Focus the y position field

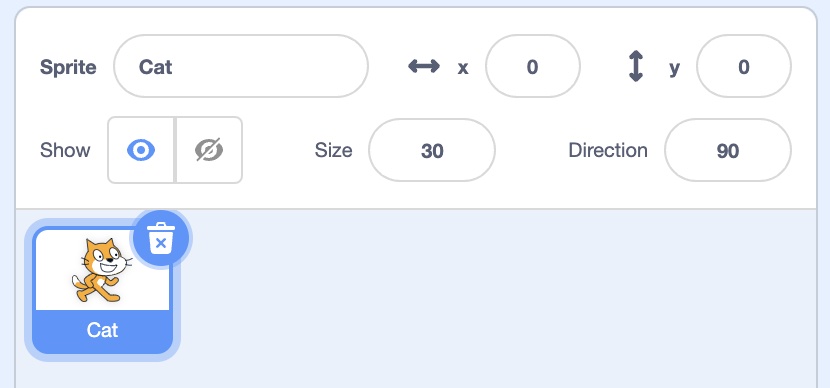744,66
